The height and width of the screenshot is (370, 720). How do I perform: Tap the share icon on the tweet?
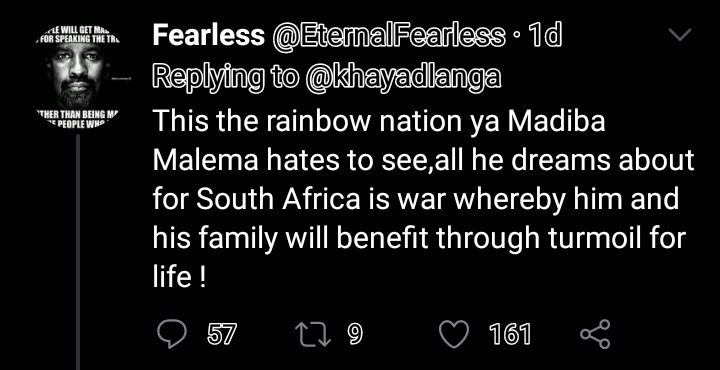coord(595,334)
